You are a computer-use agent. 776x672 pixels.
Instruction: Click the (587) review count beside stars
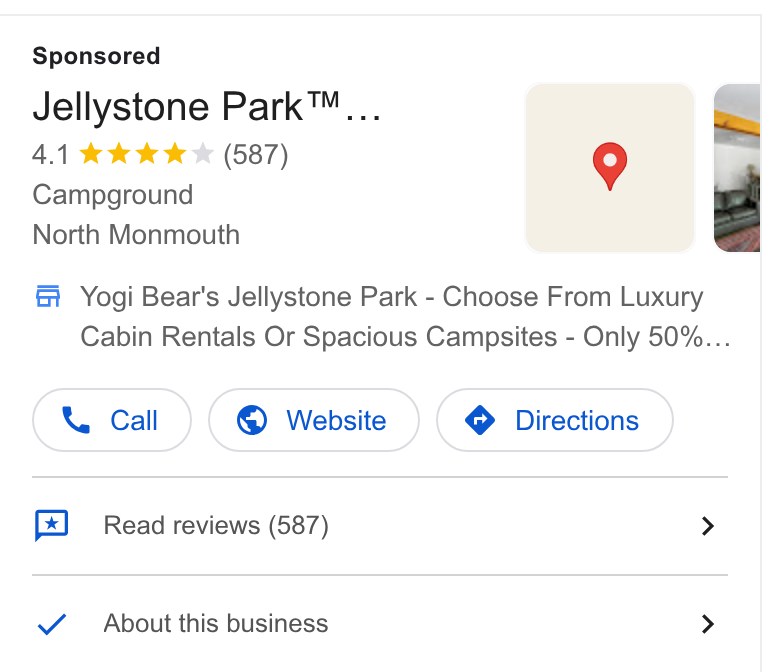click(255, 154)
